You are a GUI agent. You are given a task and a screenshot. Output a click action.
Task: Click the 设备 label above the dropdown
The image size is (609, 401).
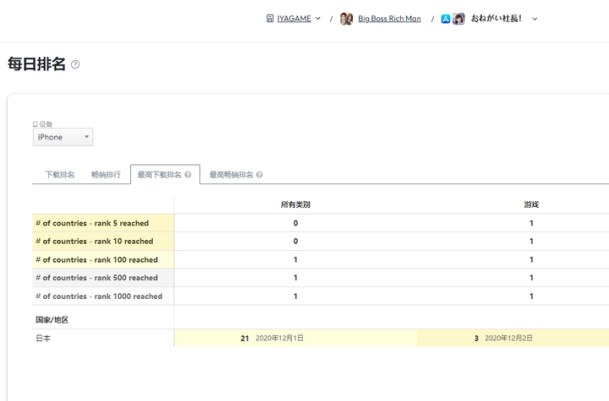click(x=43, y=124)
